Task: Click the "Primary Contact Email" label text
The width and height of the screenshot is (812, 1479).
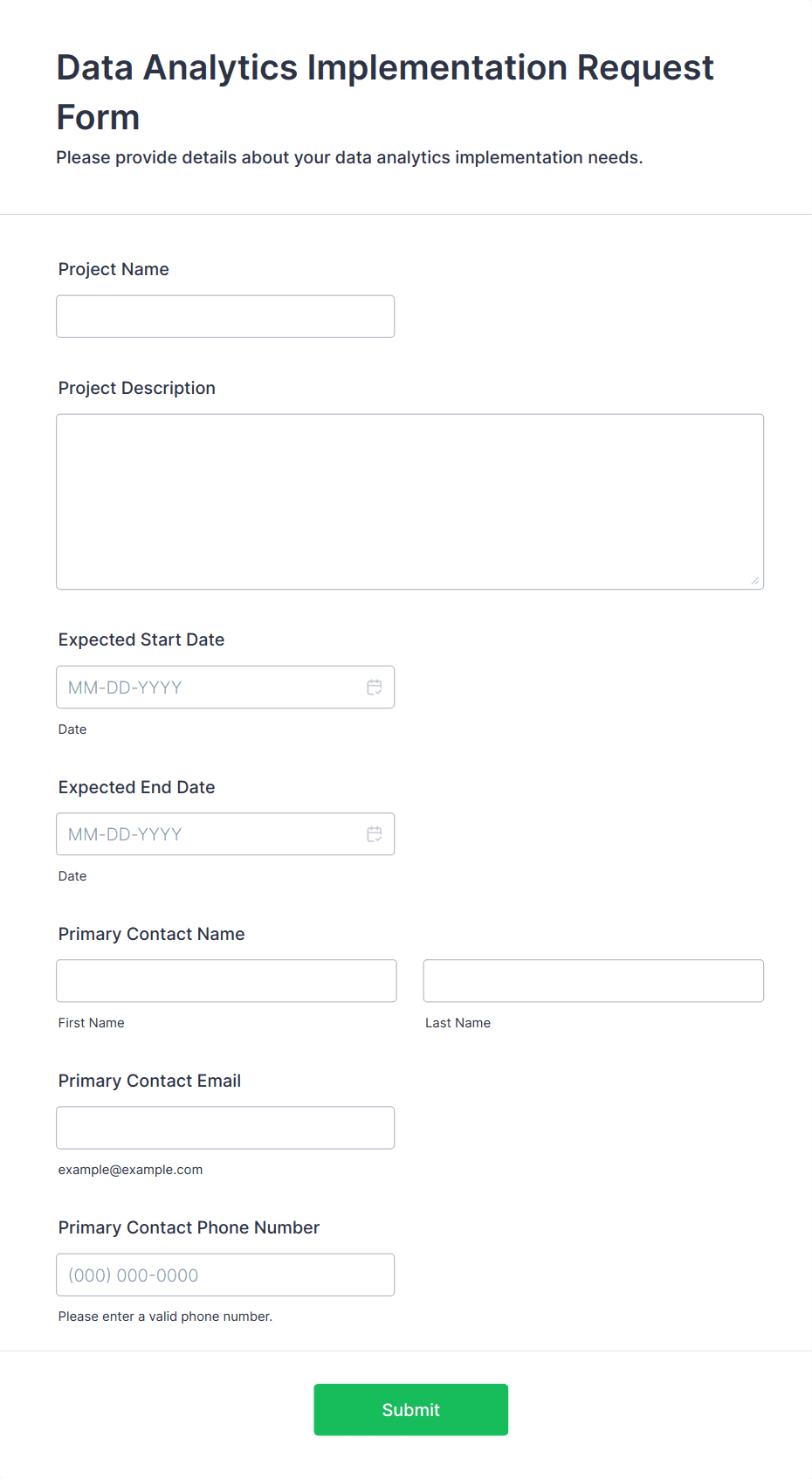Action: click(x=149, y=1081)
